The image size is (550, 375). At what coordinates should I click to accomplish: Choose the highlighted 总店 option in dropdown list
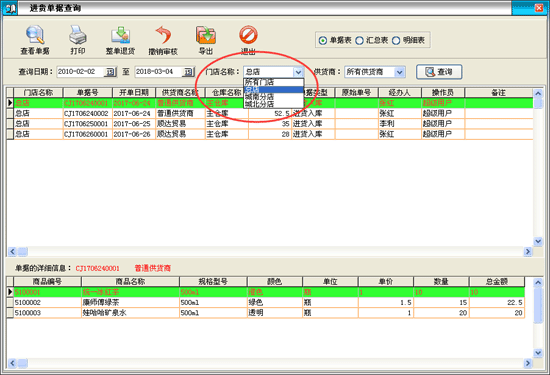274,89
